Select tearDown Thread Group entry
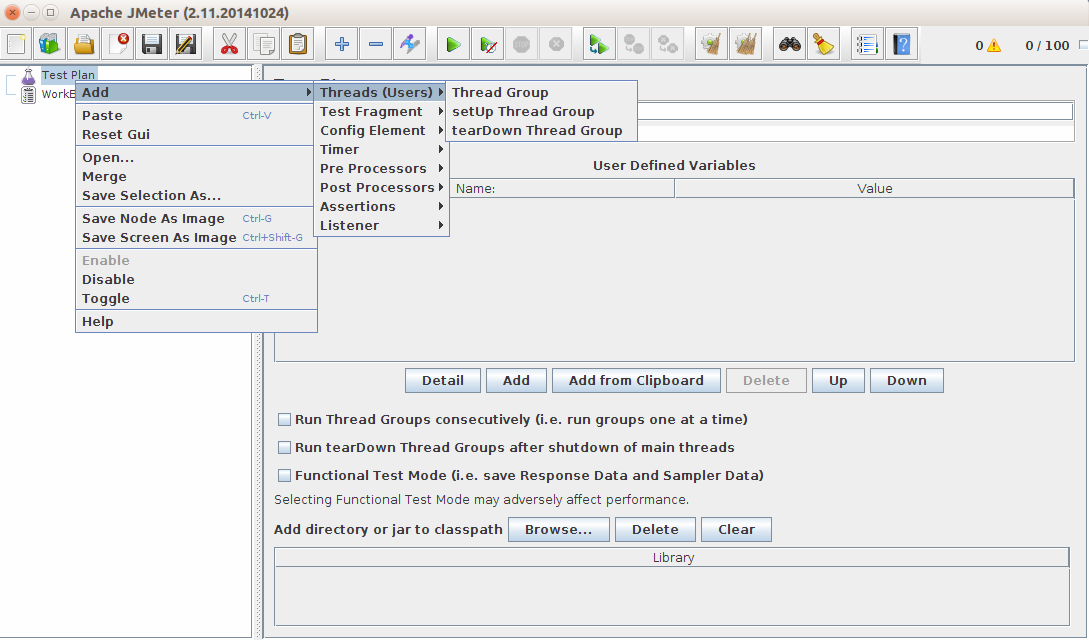The height and width of the screenshot is (640, 1089). [540, 130]
